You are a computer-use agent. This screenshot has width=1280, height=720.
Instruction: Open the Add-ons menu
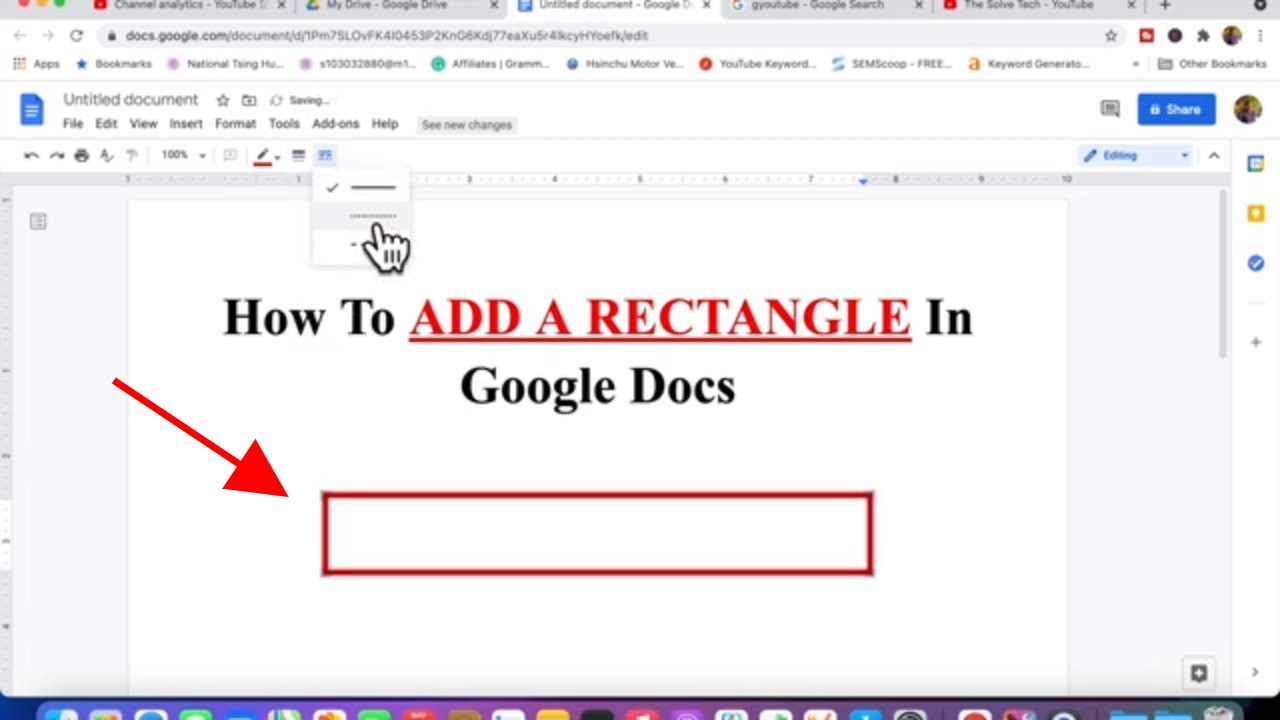pyautogui.click(x=335, y=124)
